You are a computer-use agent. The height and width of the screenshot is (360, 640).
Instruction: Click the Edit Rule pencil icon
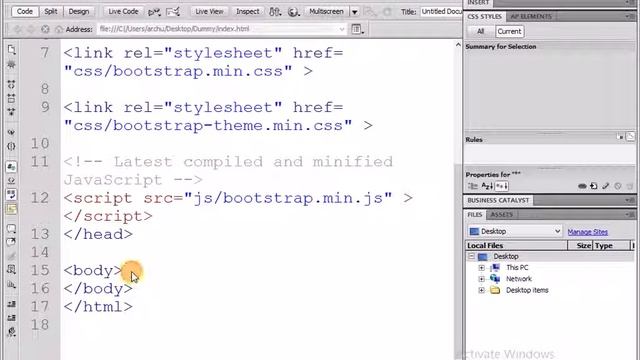click(606, 186)
